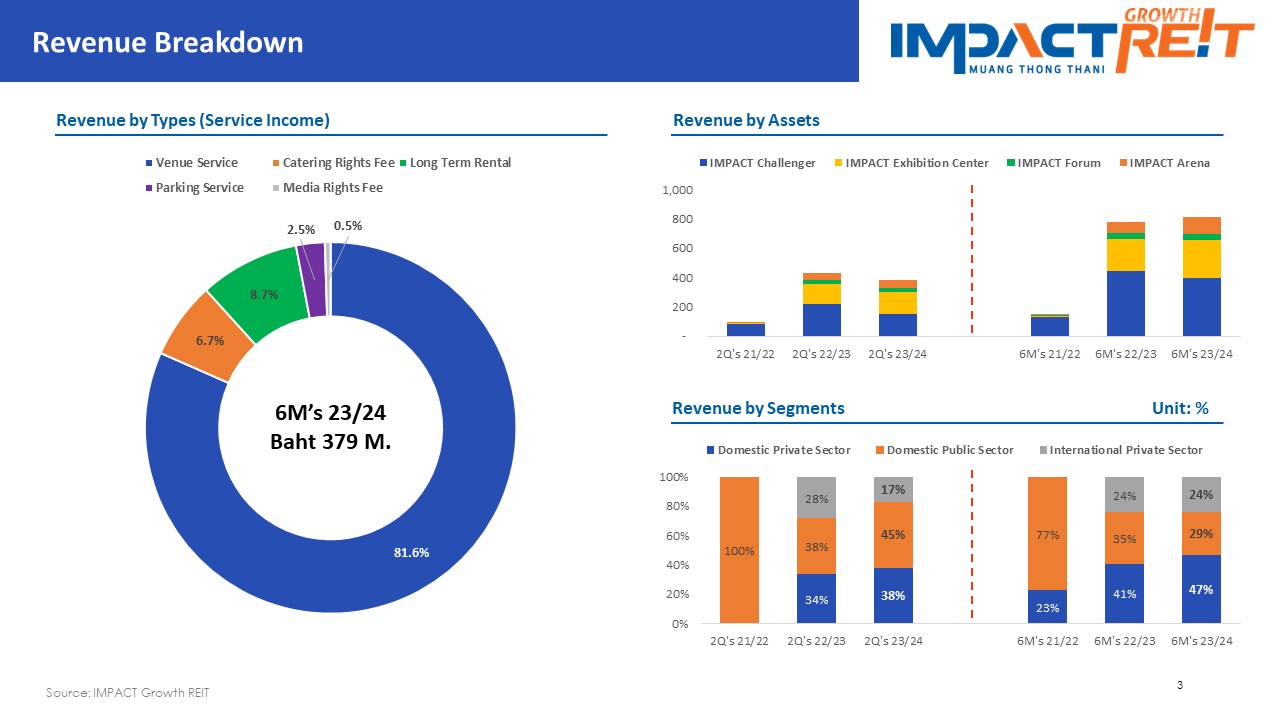Click the Source: IMPACT Growth REIT footnote
The width and height of the screenshot is (1280, 720).
(x=128, y=693)
